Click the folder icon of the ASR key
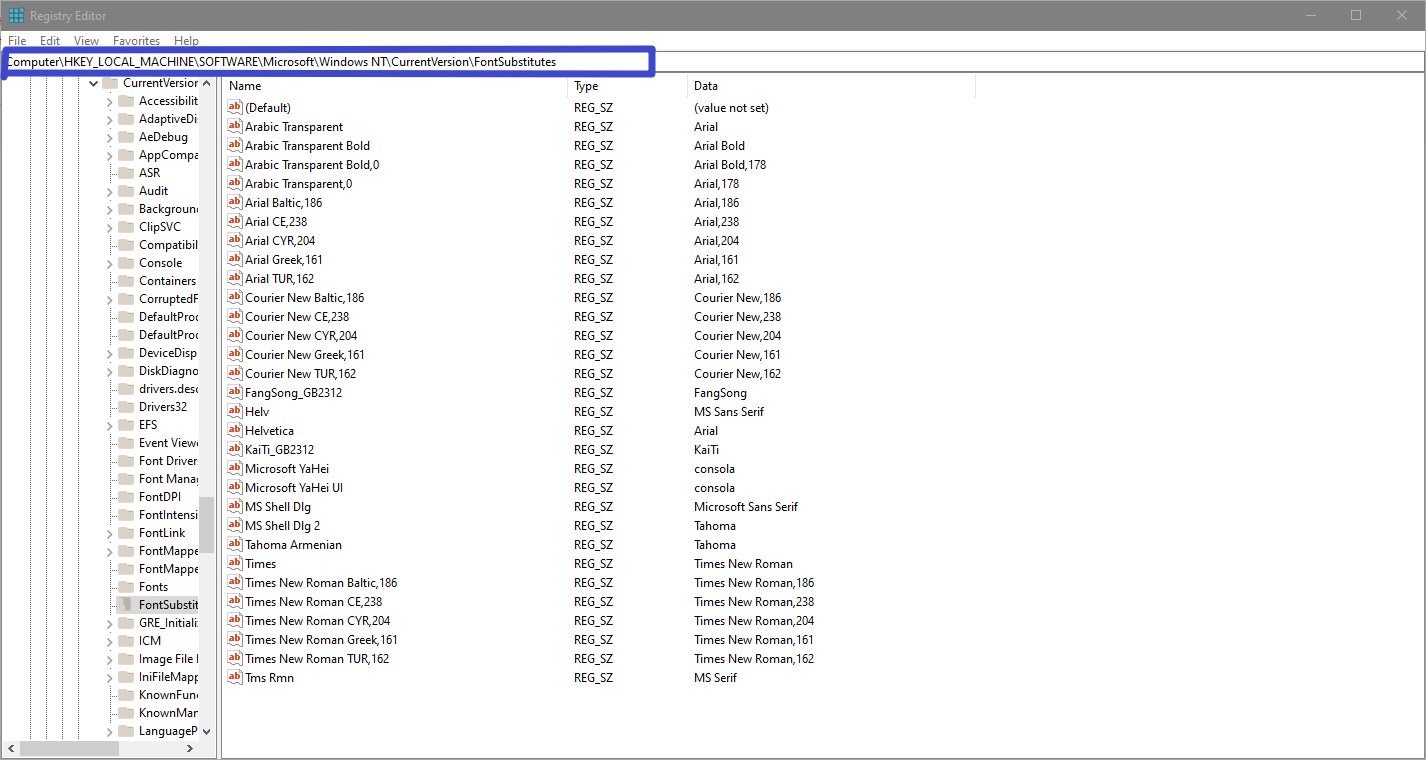 click(126, 173)
